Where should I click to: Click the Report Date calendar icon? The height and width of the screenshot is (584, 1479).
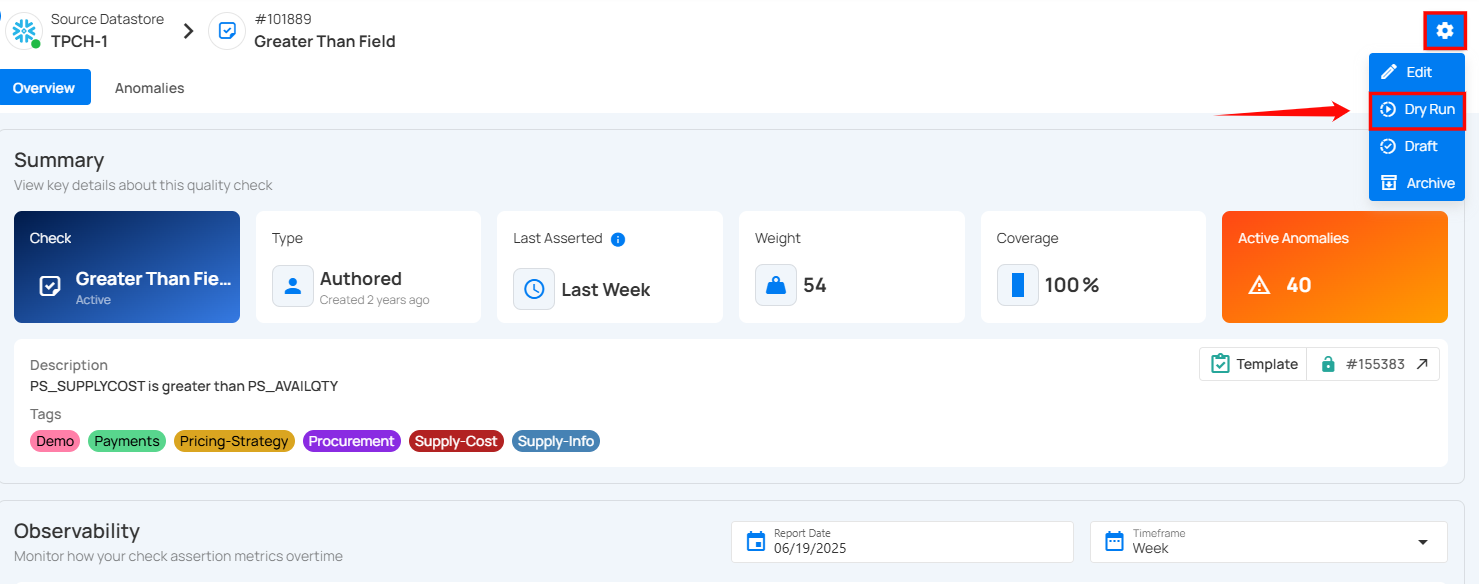(756, 541)
